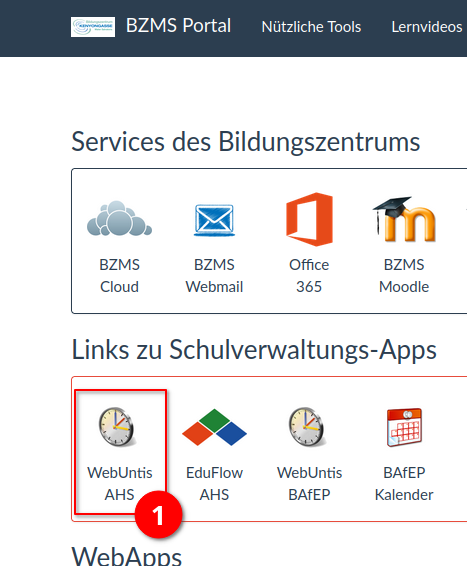Viewport: 467px width, 566px height.
Task: Launch the Office 365 icon
Action: point(309,219)
